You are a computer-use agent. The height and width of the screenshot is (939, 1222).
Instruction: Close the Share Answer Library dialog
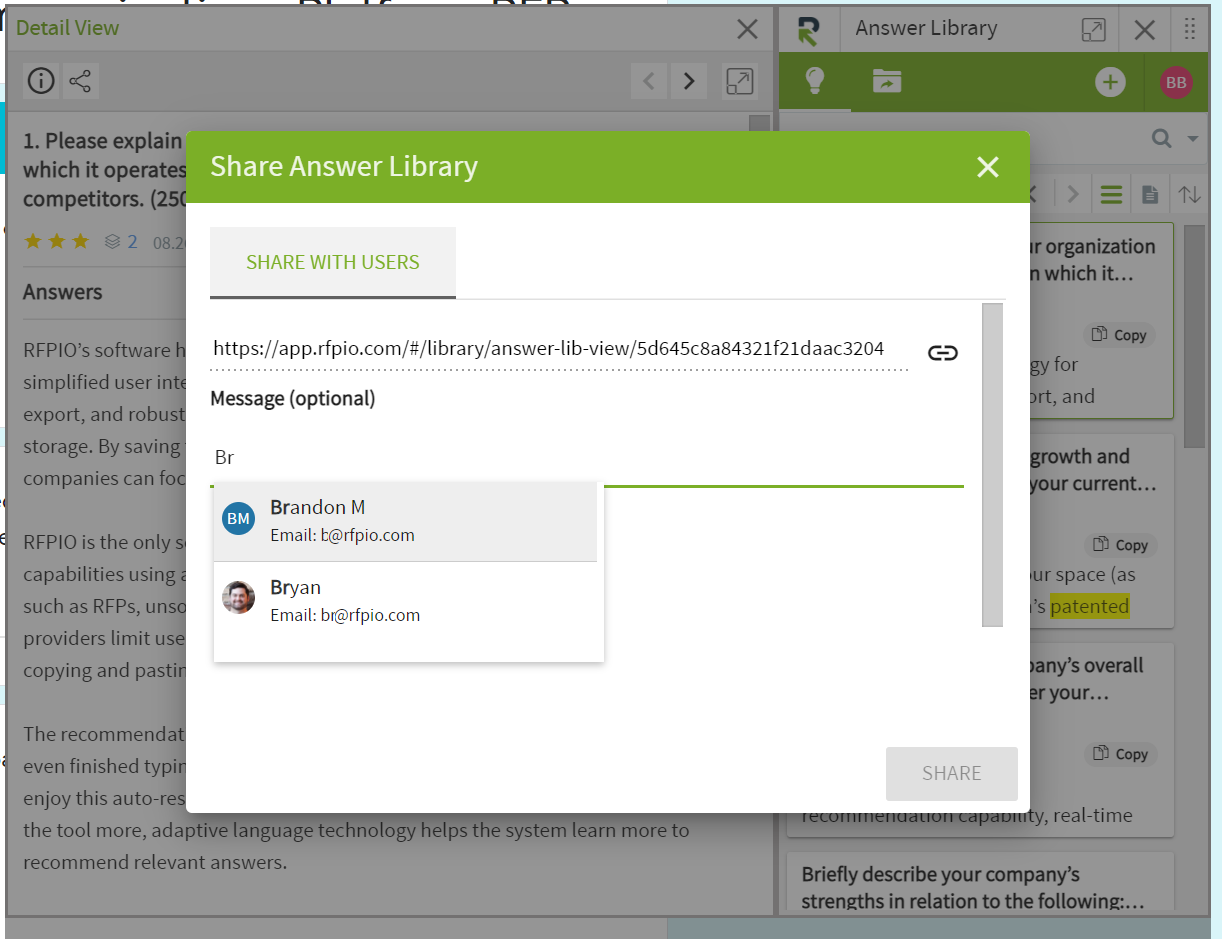[x=988, y=167]
